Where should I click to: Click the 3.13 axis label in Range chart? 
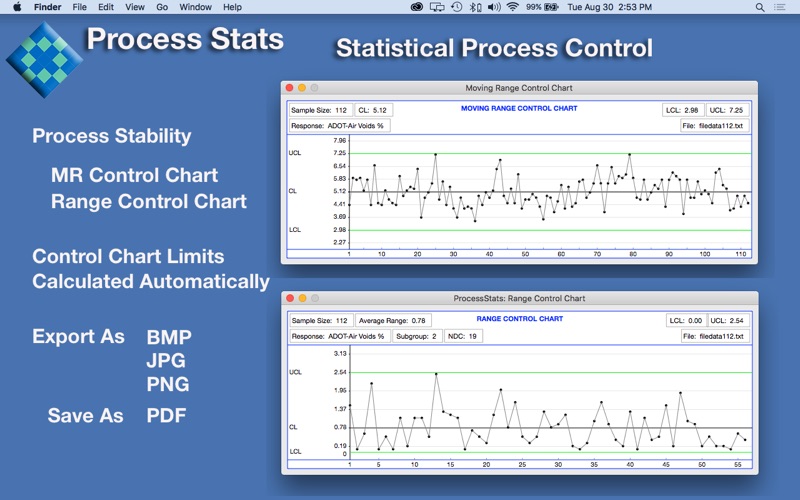(340, 353)
